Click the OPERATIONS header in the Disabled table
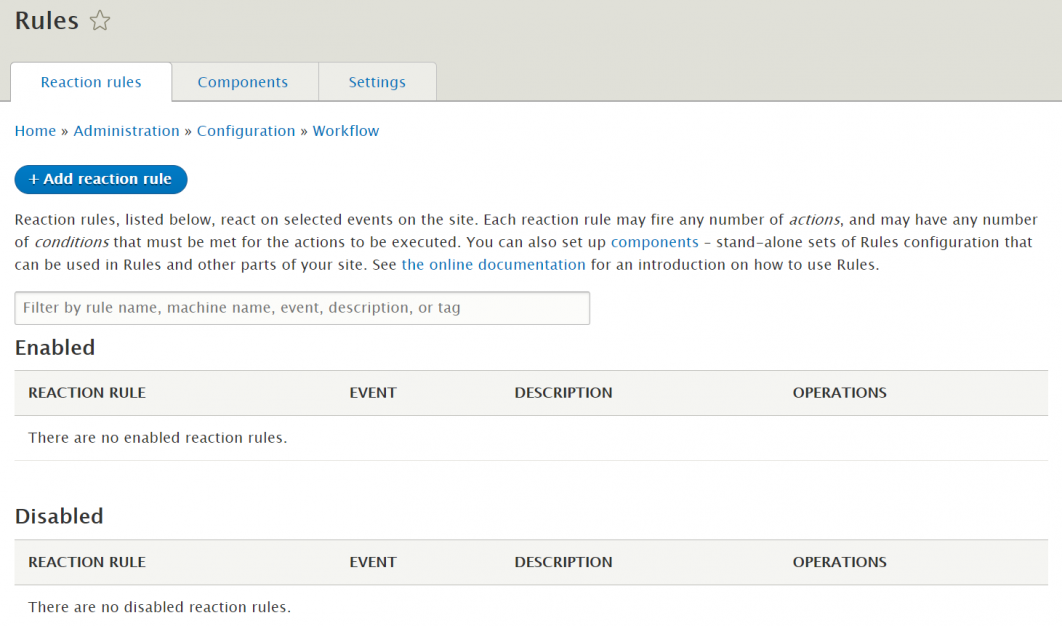 (839, 562)
